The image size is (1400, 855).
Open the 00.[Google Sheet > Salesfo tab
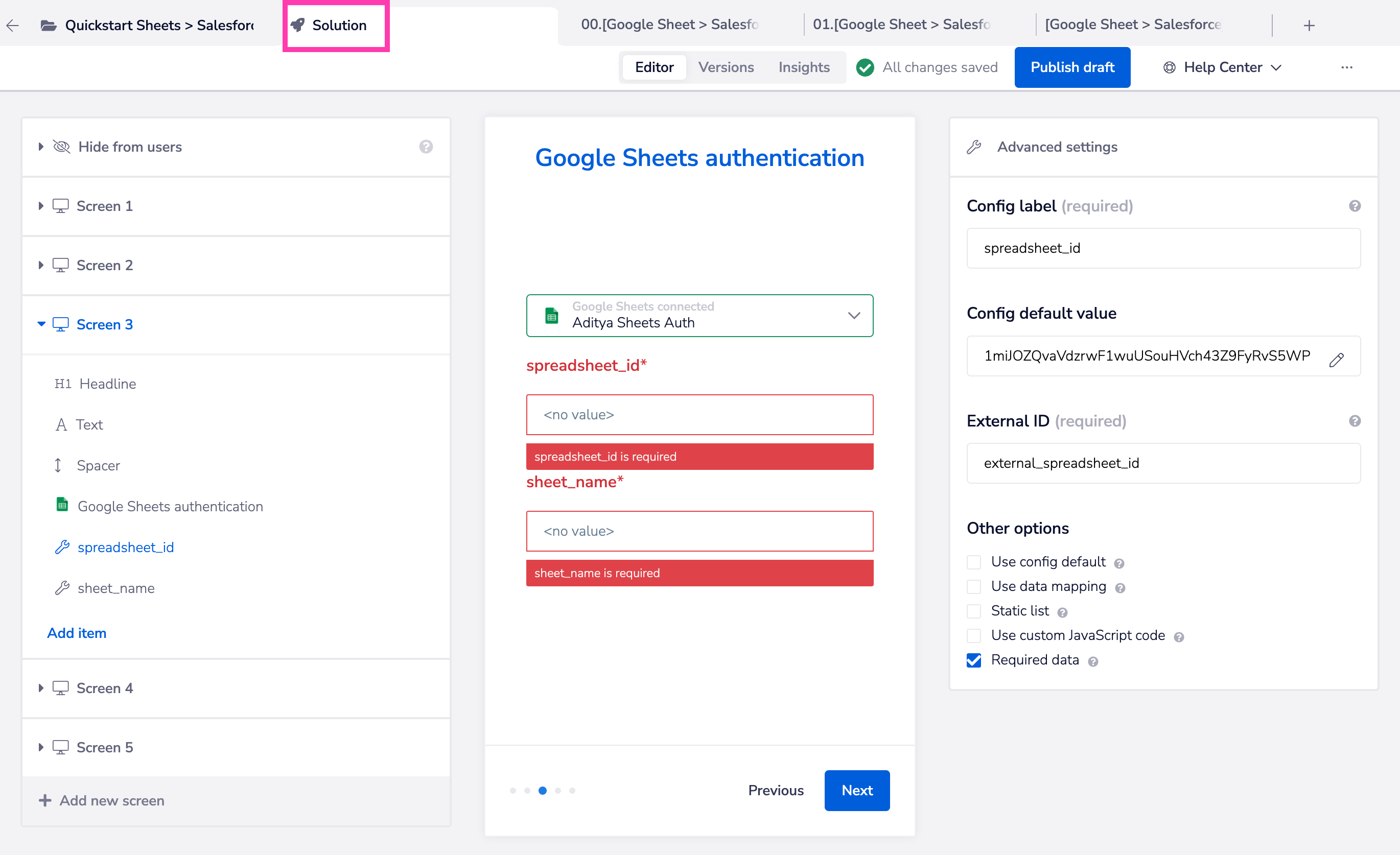(669, 25)
